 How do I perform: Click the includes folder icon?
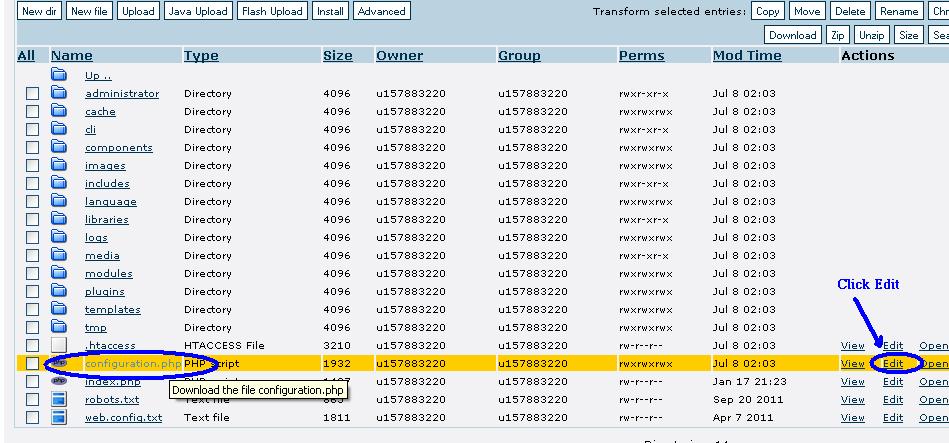click(x=59, y=183)
